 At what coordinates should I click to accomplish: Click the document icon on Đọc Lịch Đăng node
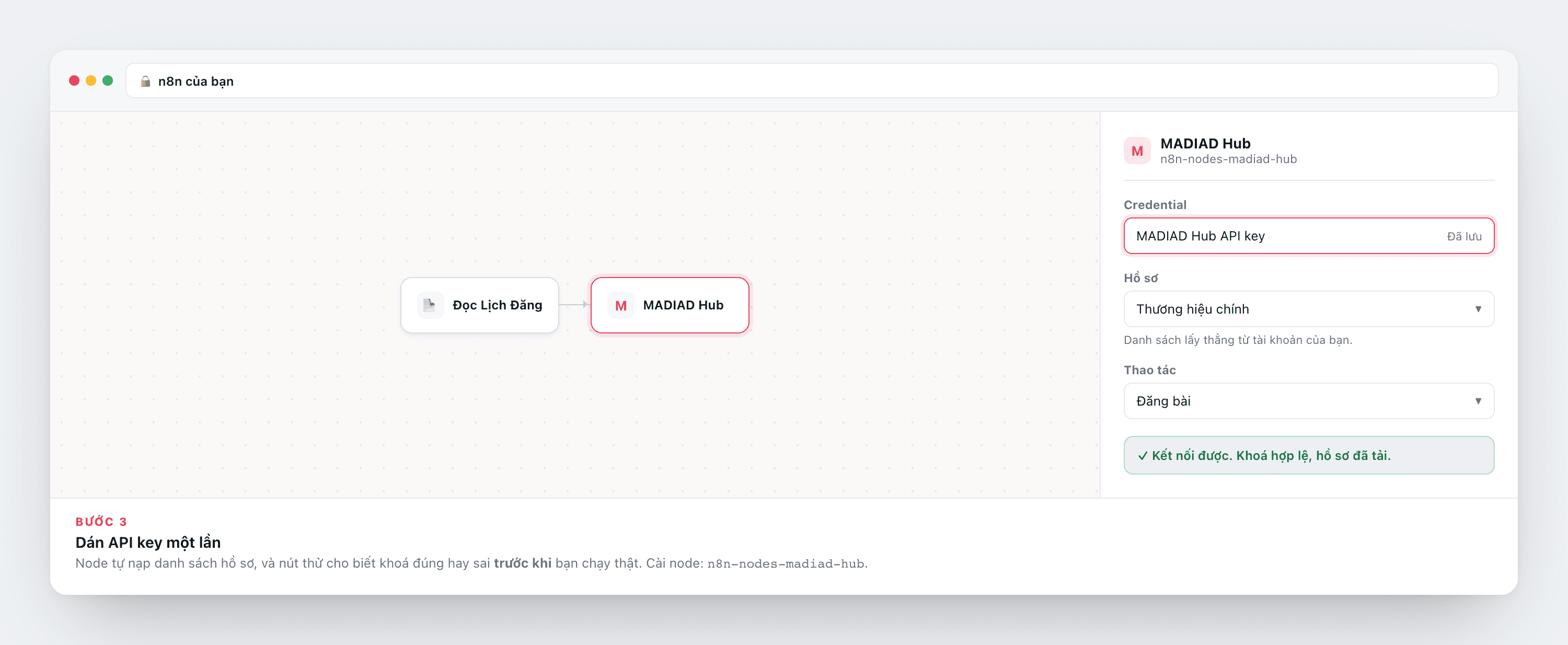click(x=430, y=305)
